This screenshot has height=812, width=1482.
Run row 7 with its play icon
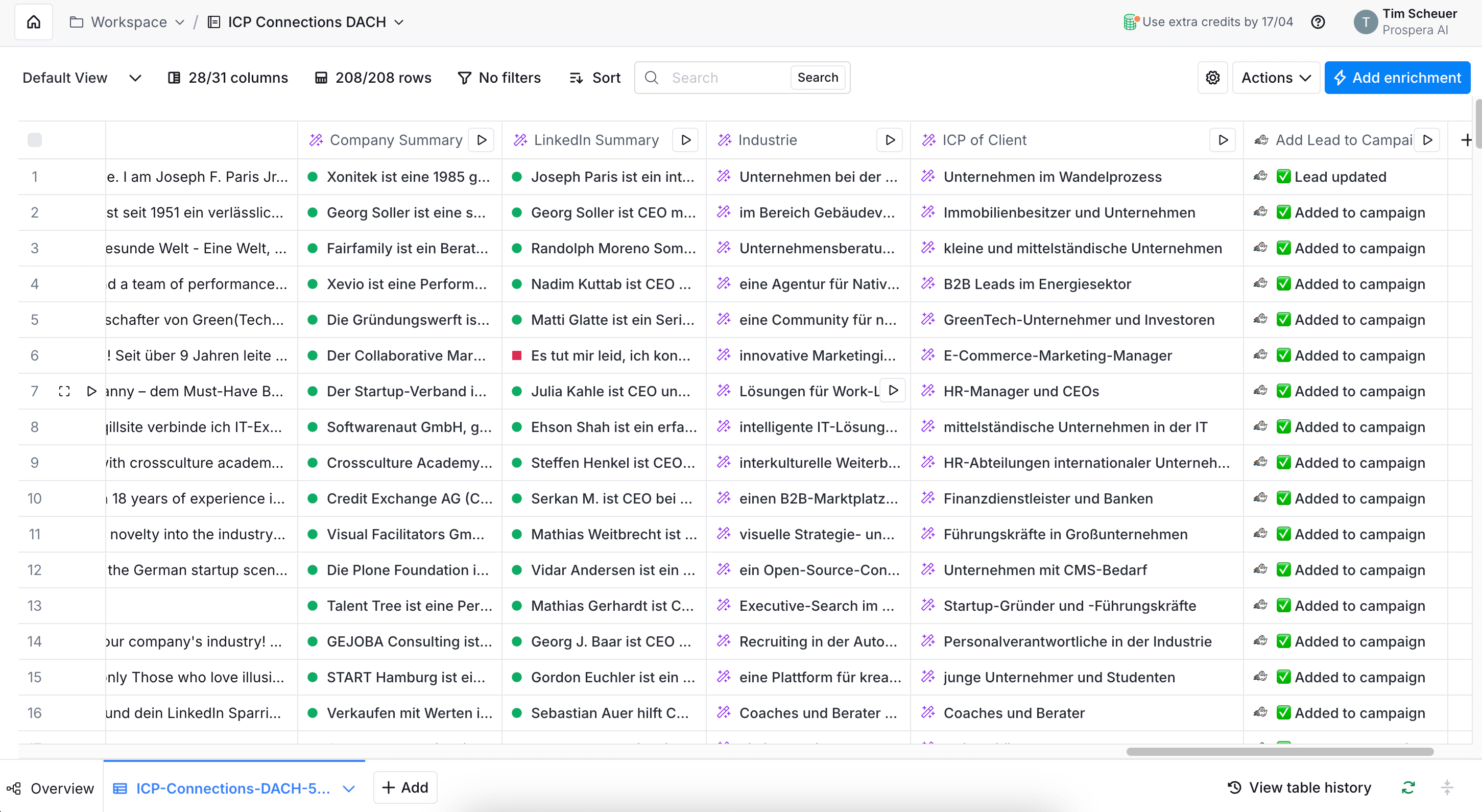[x=91, y=391]
